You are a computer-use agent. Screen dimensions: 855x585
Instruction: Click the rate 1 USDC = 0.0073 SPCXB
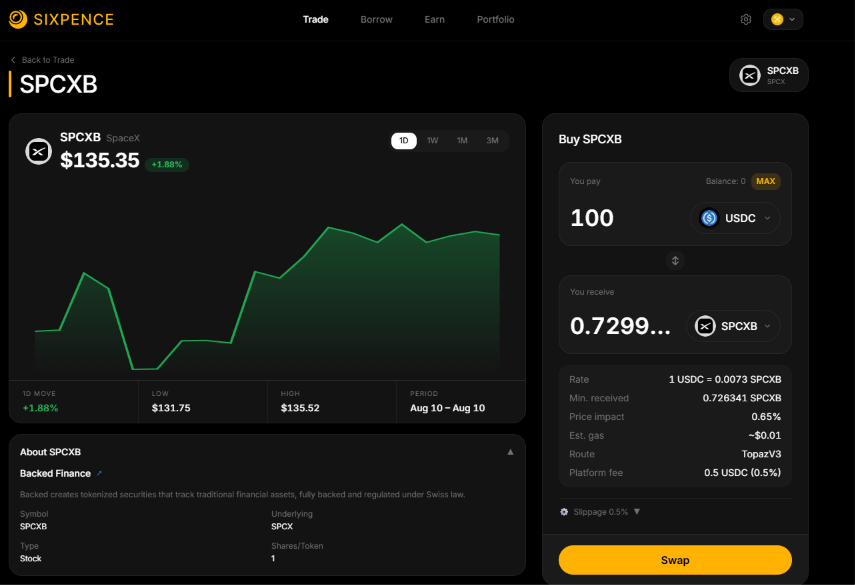pos(725,379)
